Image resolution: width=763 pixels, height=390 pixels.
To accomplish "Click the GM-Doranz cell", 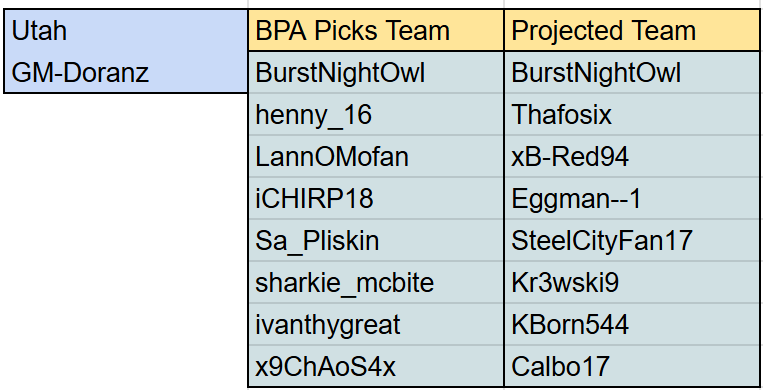I will [126, 72].
